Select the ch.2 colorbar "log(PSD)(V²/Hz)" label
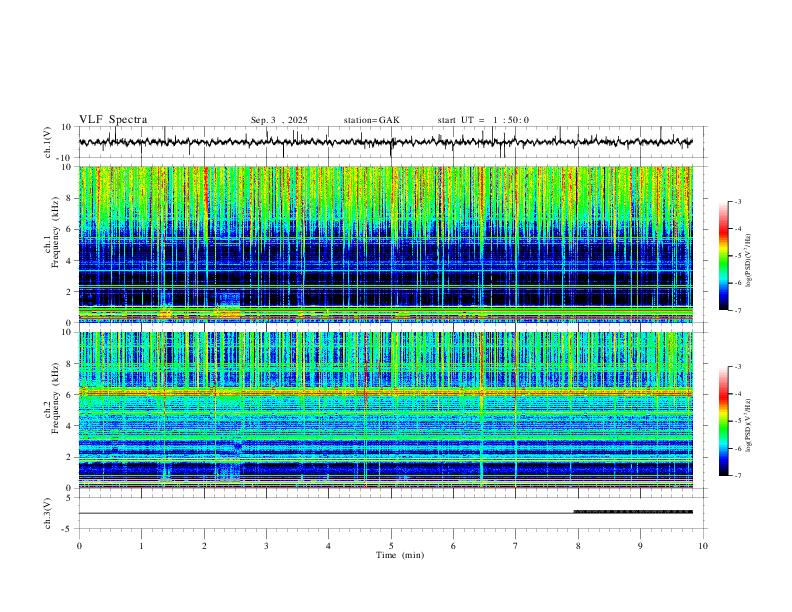The image size is (792, 612). pyautogui.click(x=748, y=425)
